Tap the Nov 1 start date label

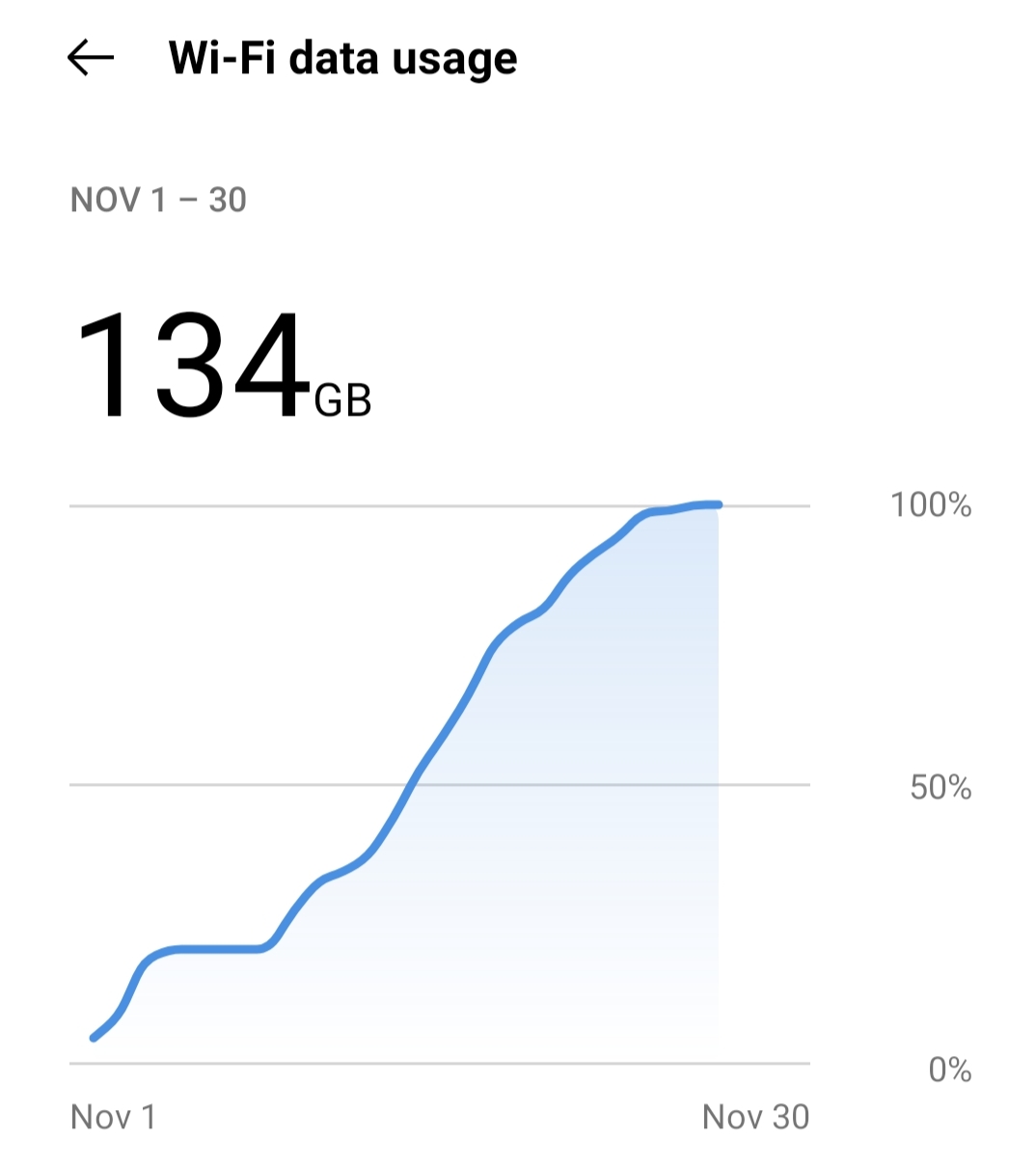[x=114, y=1117]
